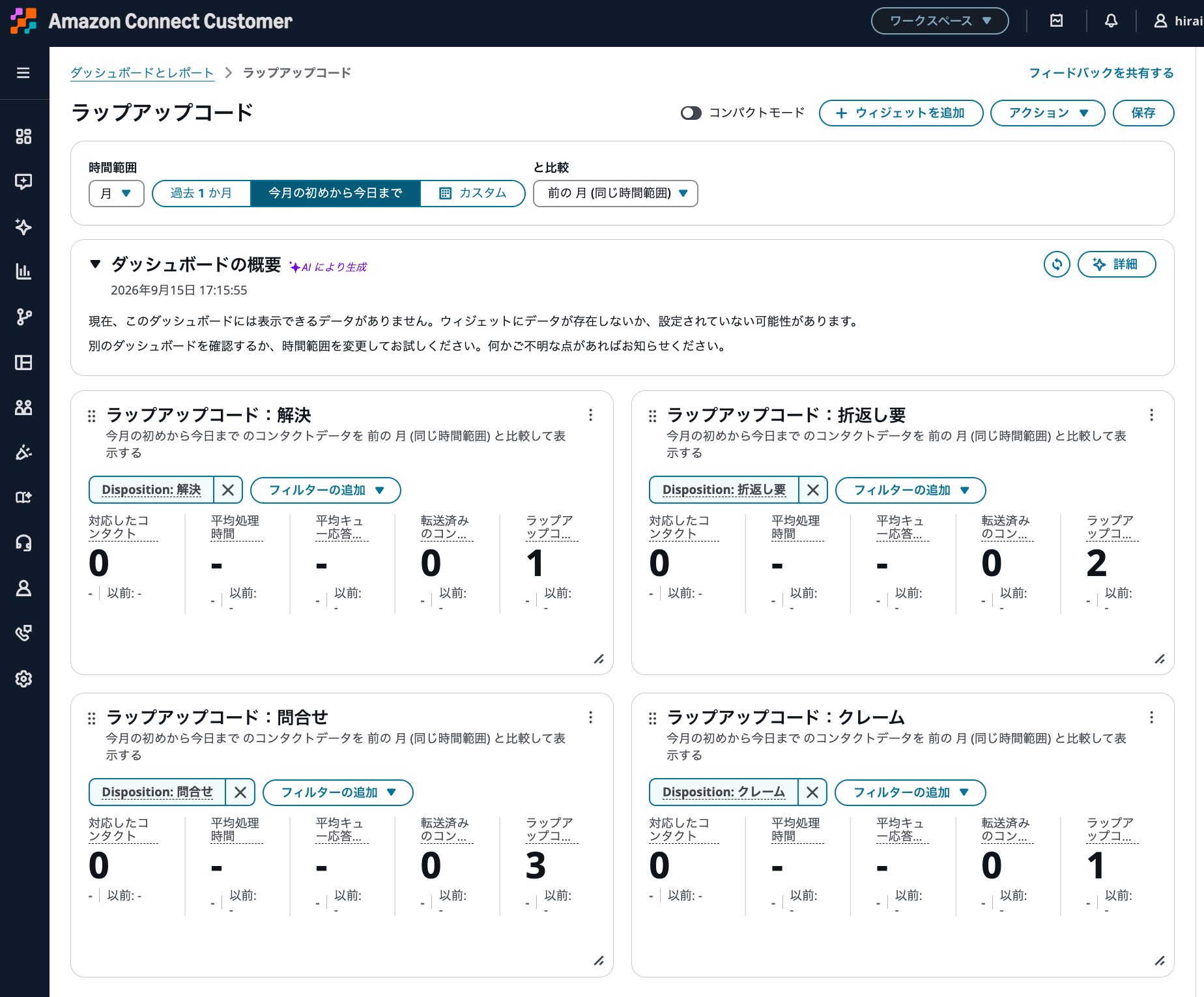This screenshot has width=1204, height=997.
Task: Click resize corner of 解決 widget
Action: (599, 659)
